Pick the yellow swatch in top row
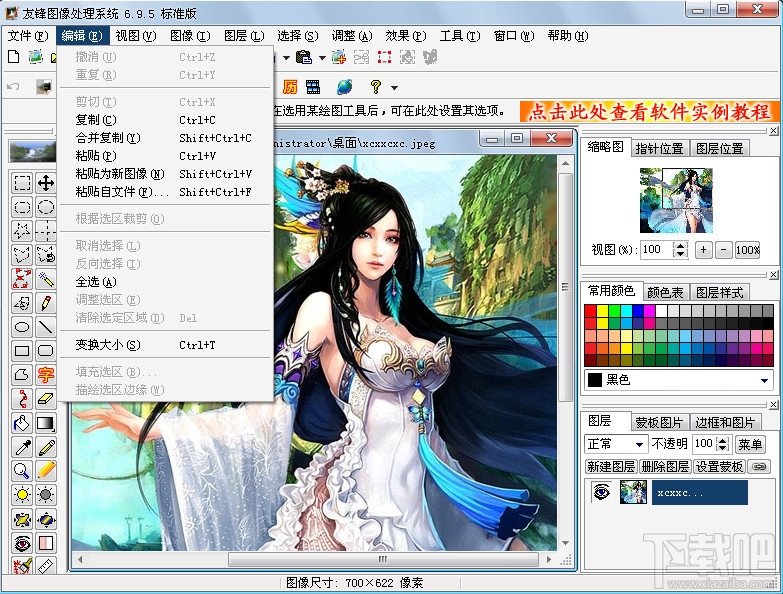This screenshot has width=783, height=594. click(x=603, y=311)
